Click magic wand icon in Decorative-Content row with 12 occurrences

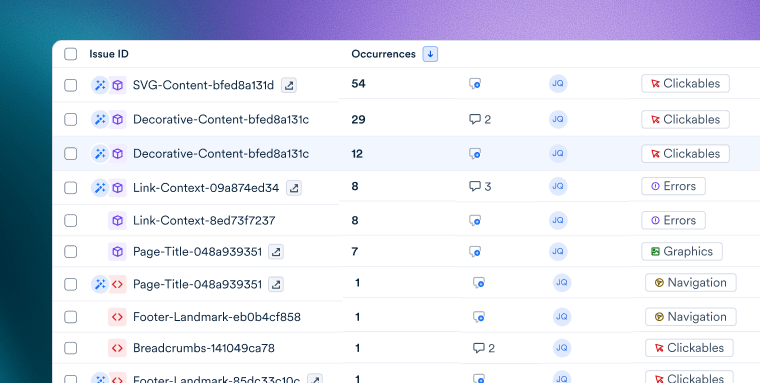pos(100,154)
